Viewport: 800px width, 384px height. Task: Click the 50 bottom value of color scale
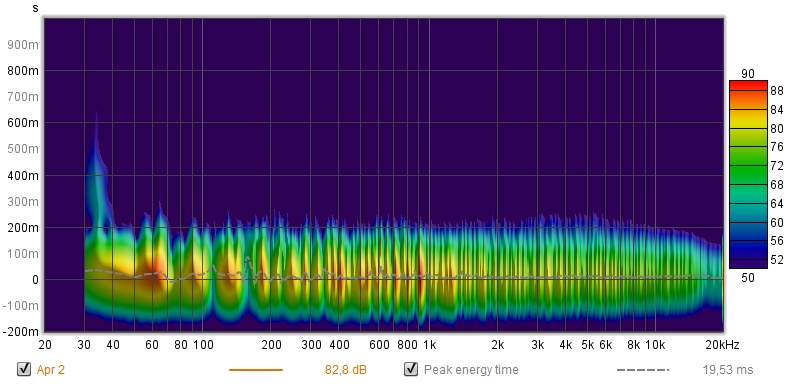click(x=747, y=278)
